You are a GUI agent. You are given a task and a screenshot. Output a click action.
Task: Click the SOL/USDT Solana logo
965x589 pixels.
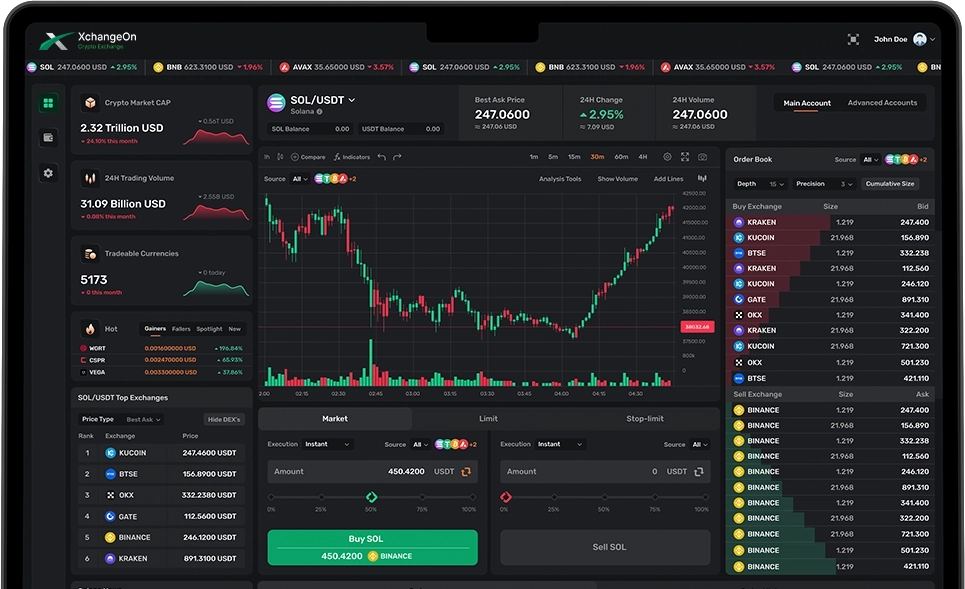point(276,103)
